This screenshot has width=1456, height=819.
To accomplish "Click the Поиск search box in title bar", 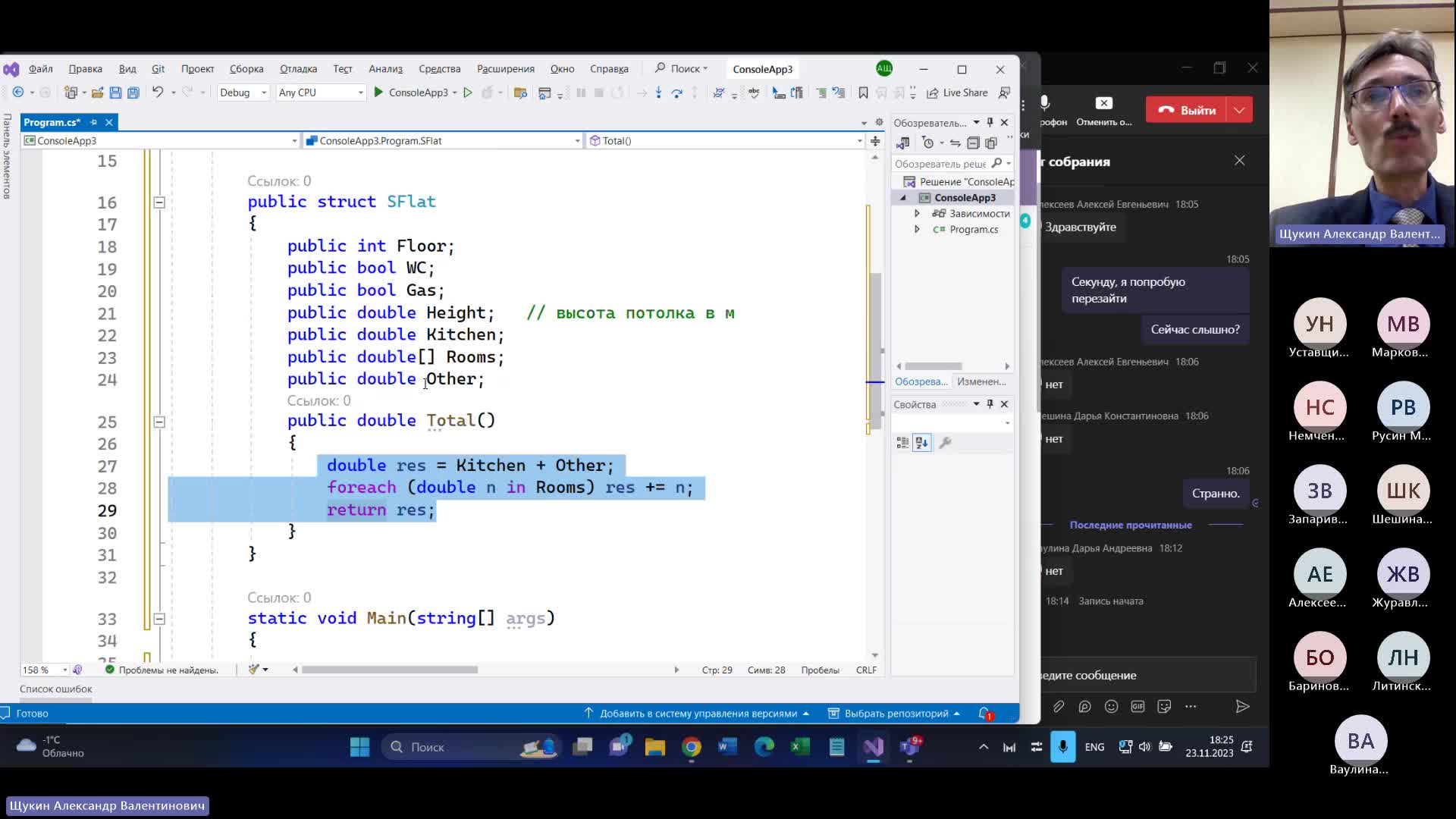I will [x=681, y=68].
